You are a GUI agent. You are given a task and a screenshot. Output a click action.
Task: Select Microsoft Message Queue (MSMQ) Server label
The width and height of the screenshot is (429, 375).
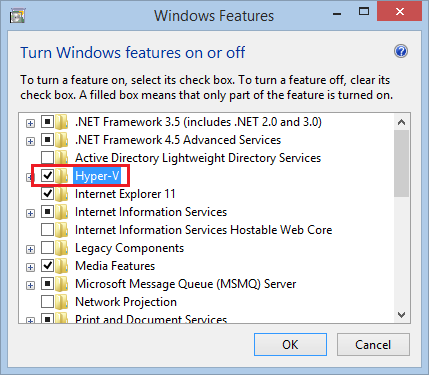pyautogui.click(x=185, y=284)
